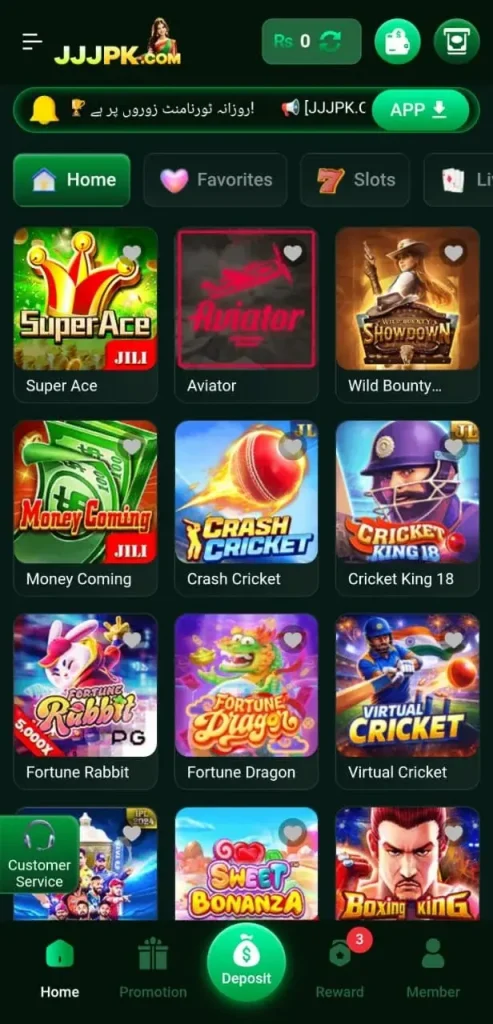
Task: Open notifications bell icon
Action: click(x=44, y=109)
